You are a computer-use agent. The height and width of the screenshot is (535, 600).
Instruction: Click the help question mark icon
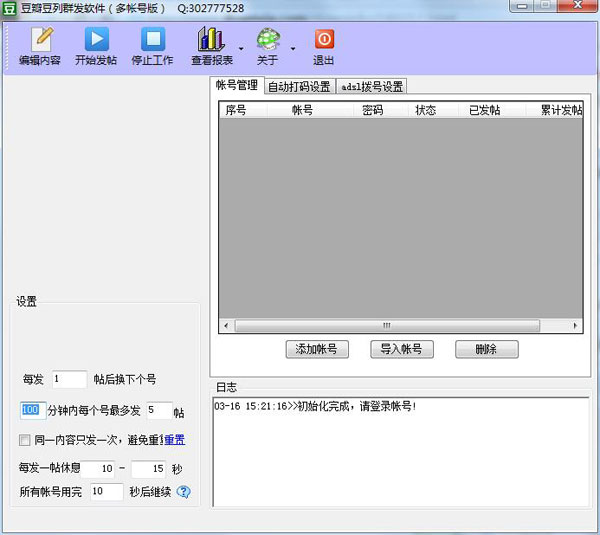184,492
